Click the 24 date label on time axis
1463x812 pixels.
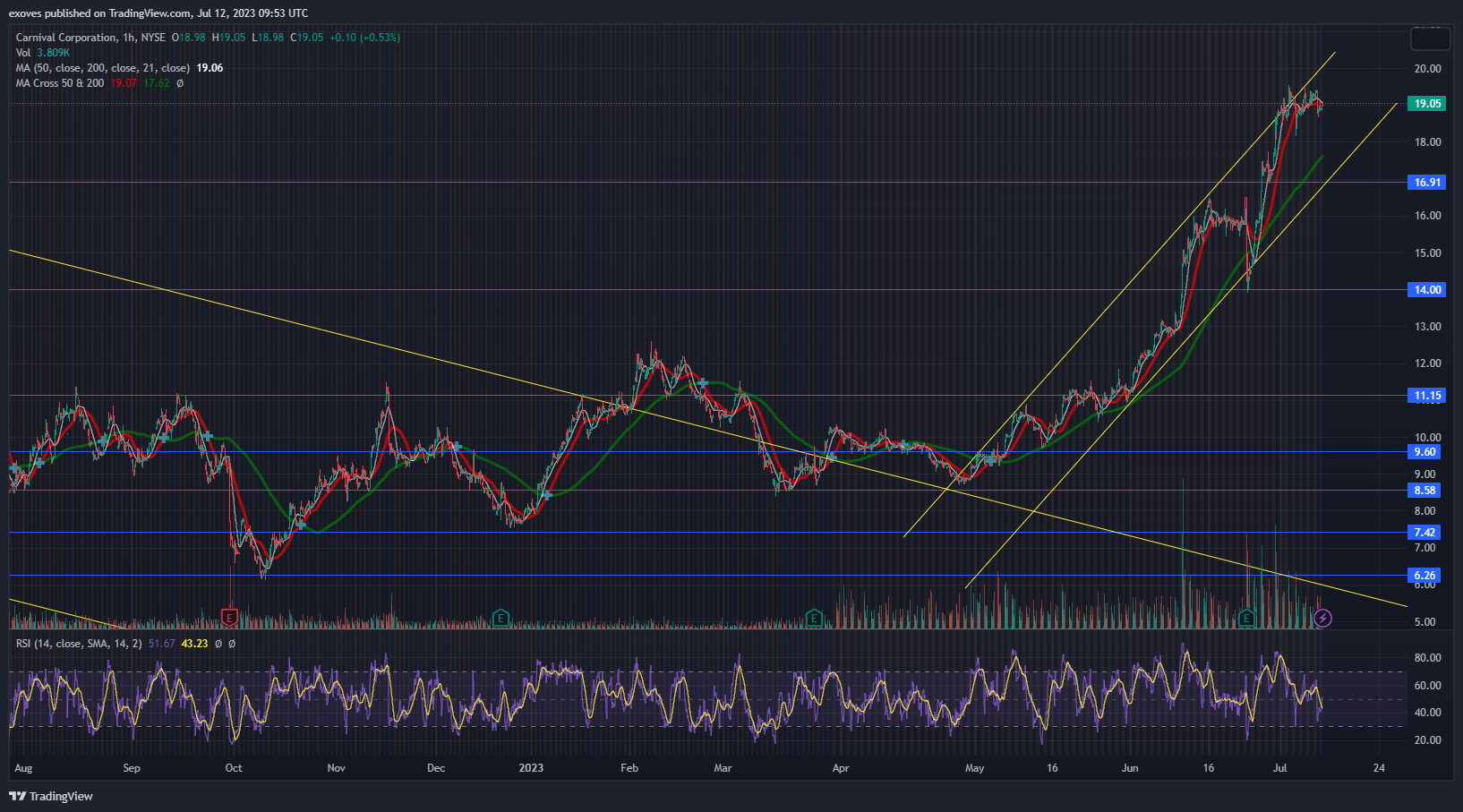pos(1379,768)
